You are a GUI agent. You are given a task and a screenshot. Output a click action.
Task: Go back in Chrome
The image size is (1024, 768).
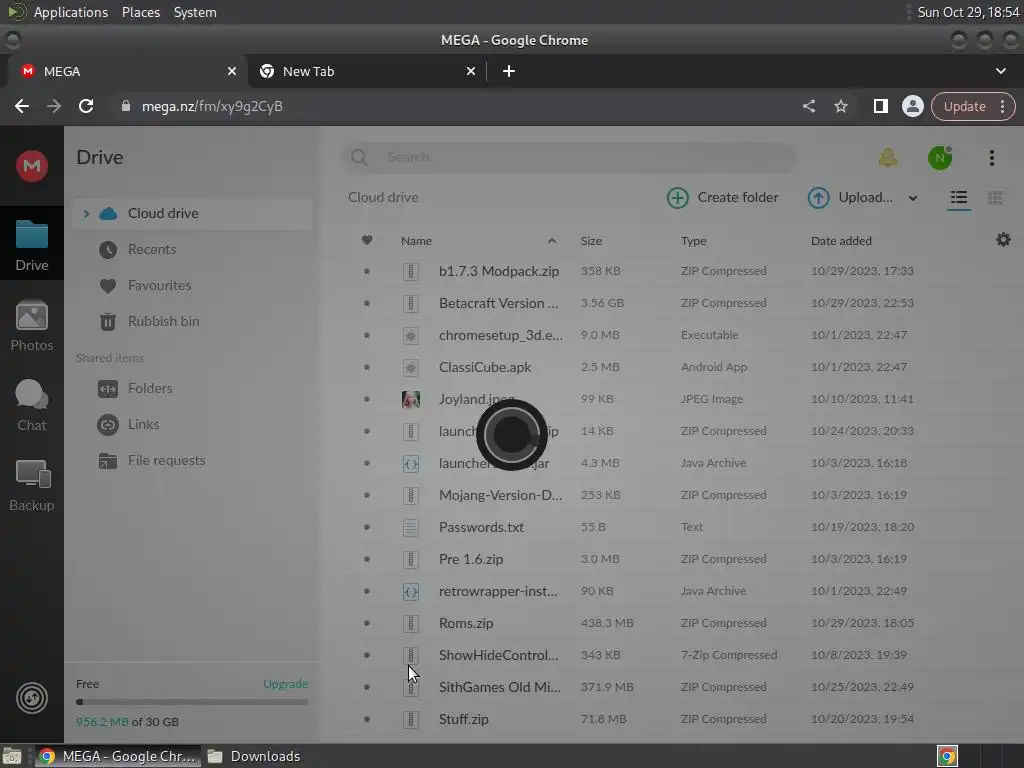[x=22, y=106]
